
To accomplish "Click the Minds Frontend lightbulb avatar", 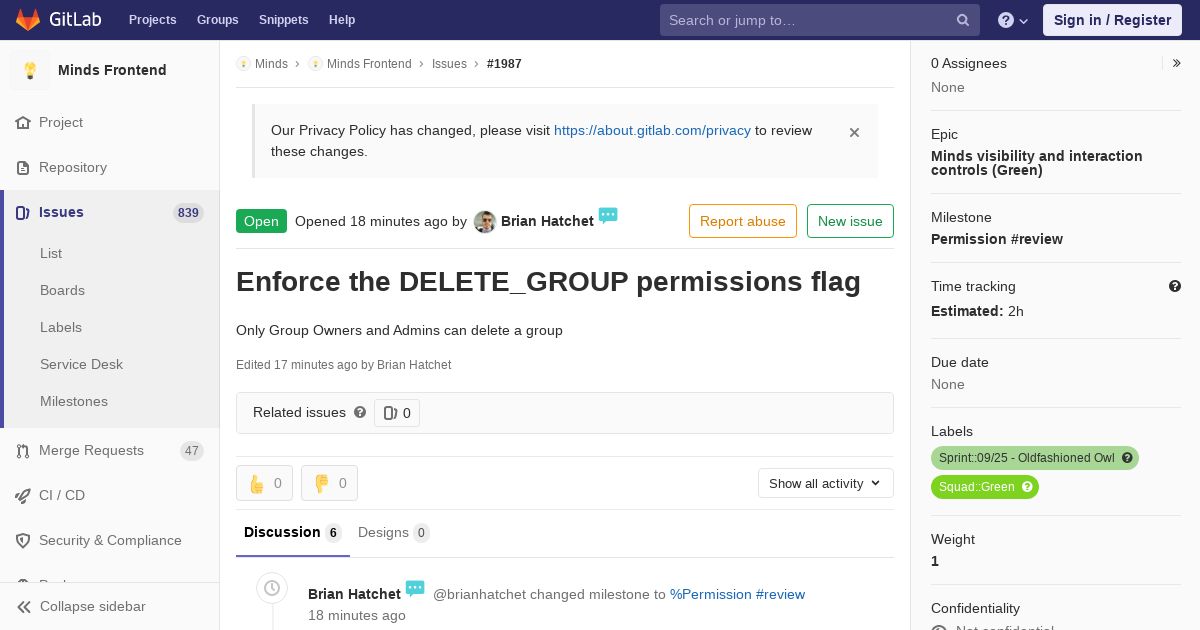I will 30,70.
